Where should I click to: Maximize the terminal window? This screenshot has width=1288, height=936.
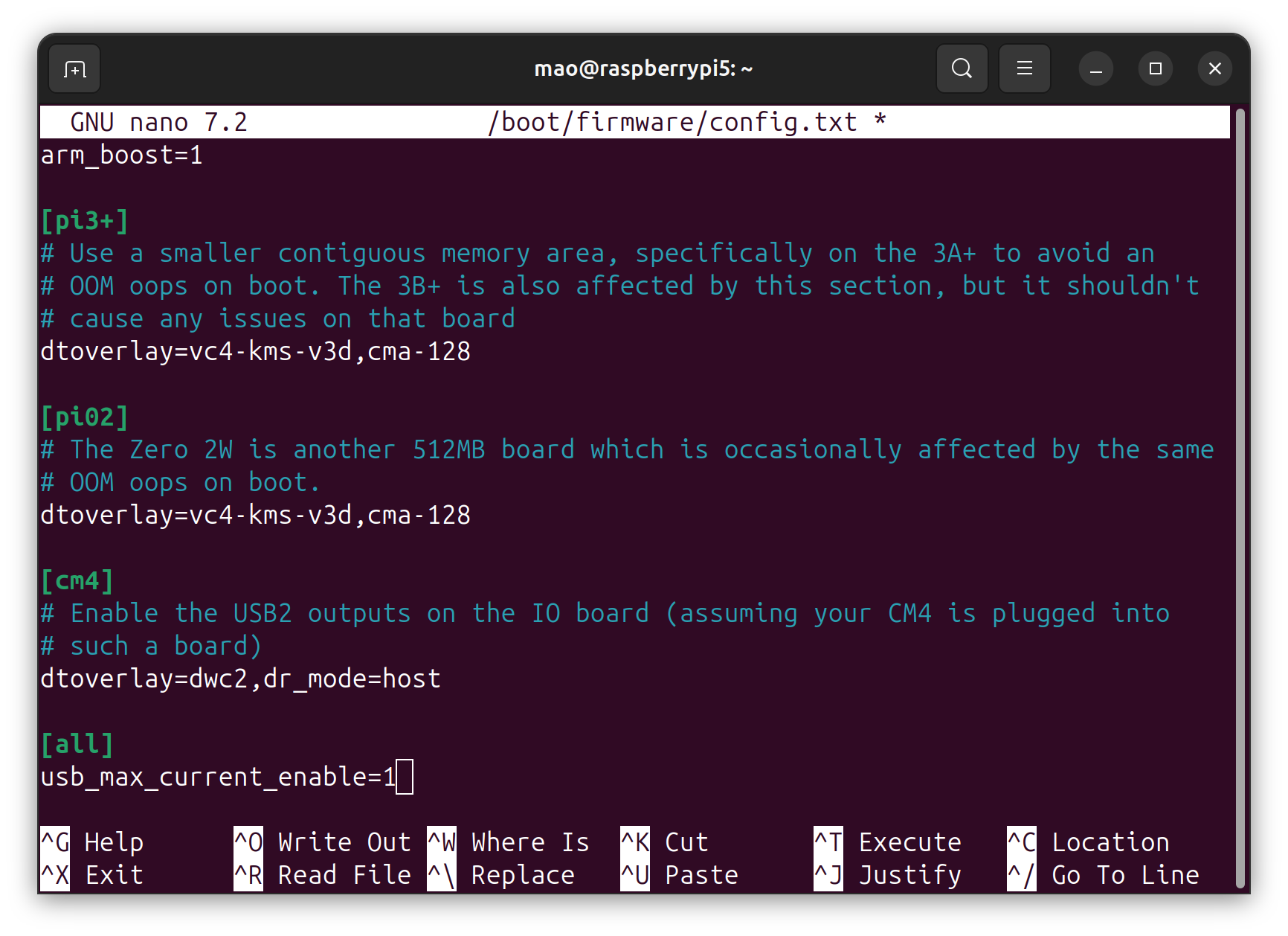coord(1155,69)
